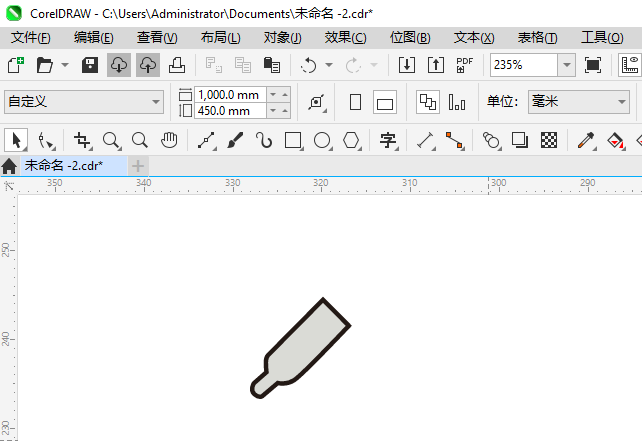Click the full-screen preview icon

[593, 65]
